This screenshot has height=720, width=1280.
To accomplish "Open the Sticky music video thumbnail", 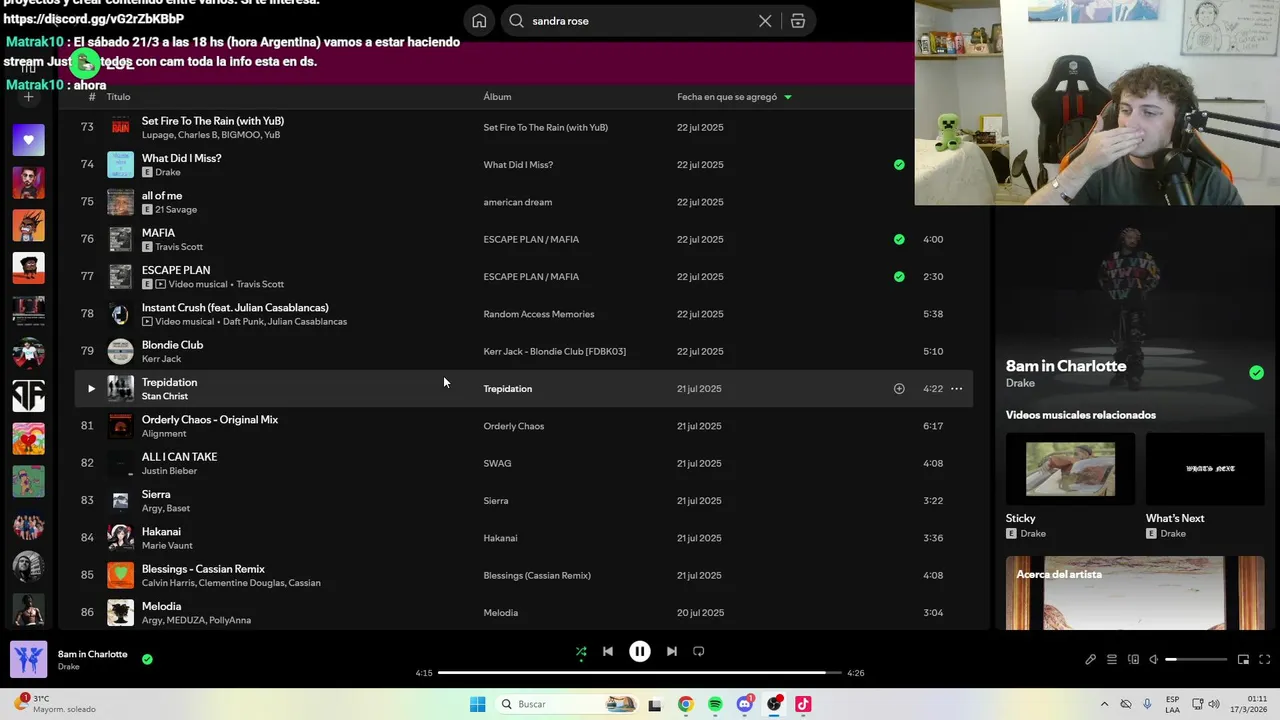I will (1070, 468).
